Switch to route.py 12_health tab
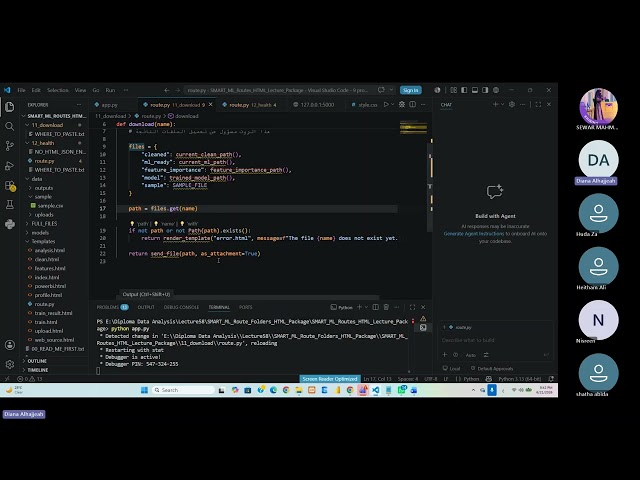640x480 pixels. coord(252,105)
